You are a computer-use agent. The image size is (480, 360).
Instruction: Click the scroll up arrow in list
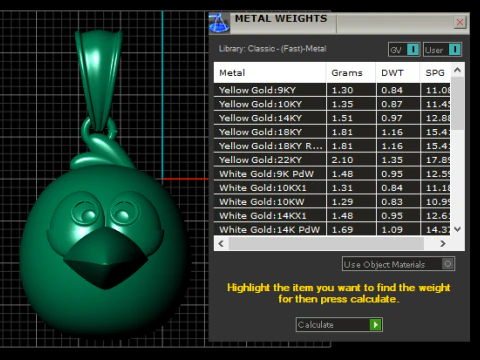click(x=457, y=70)
